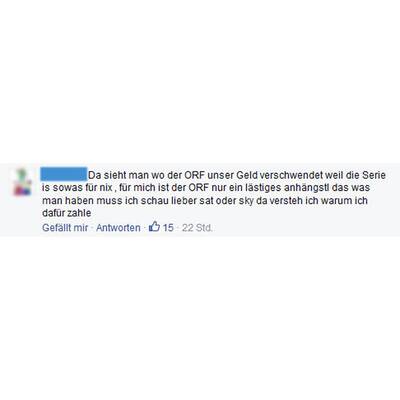Like the comment via 'Gefällt mir'
Screen dimensions: 400x400
pyautogui.click(x=65, y=228)
